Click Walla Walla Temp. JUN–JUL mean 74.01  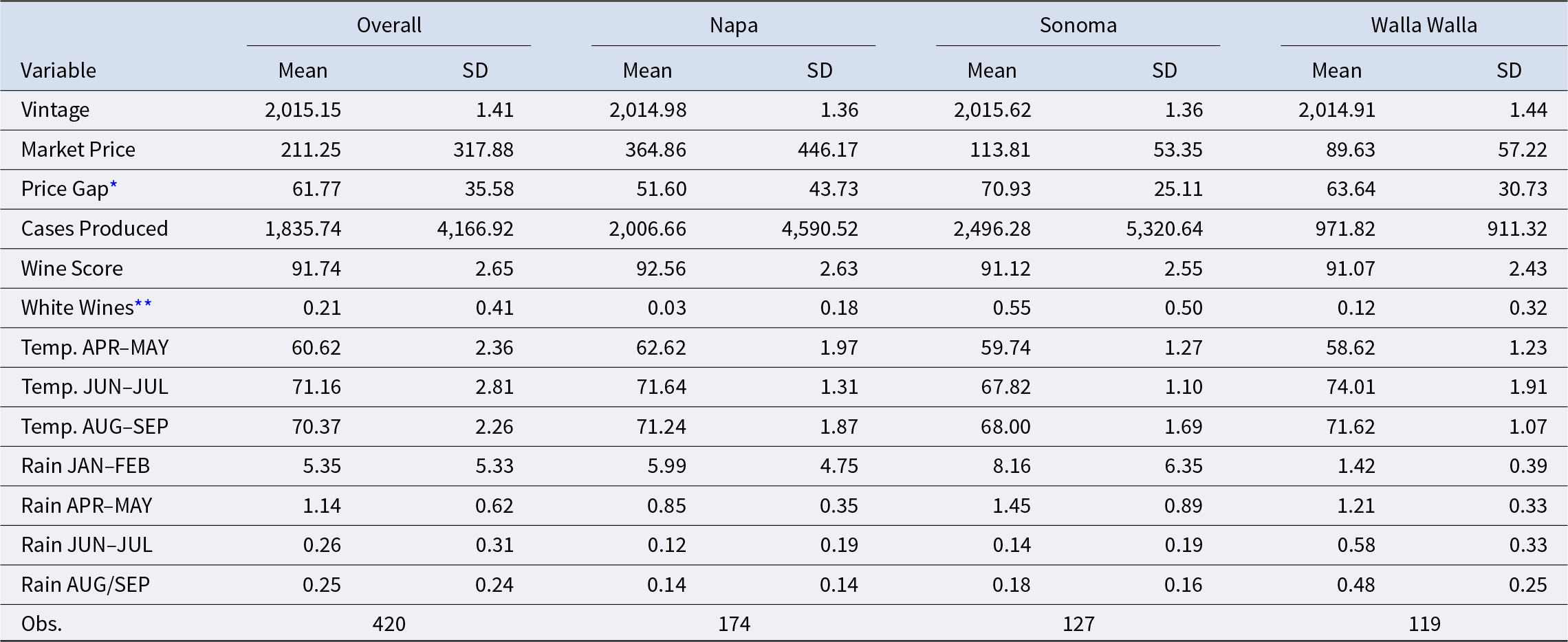coord(1350,386)
